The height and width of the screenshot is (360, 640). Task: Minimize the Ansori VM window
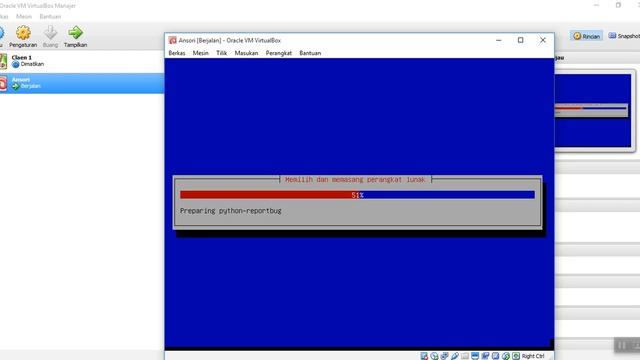point(498,40)
